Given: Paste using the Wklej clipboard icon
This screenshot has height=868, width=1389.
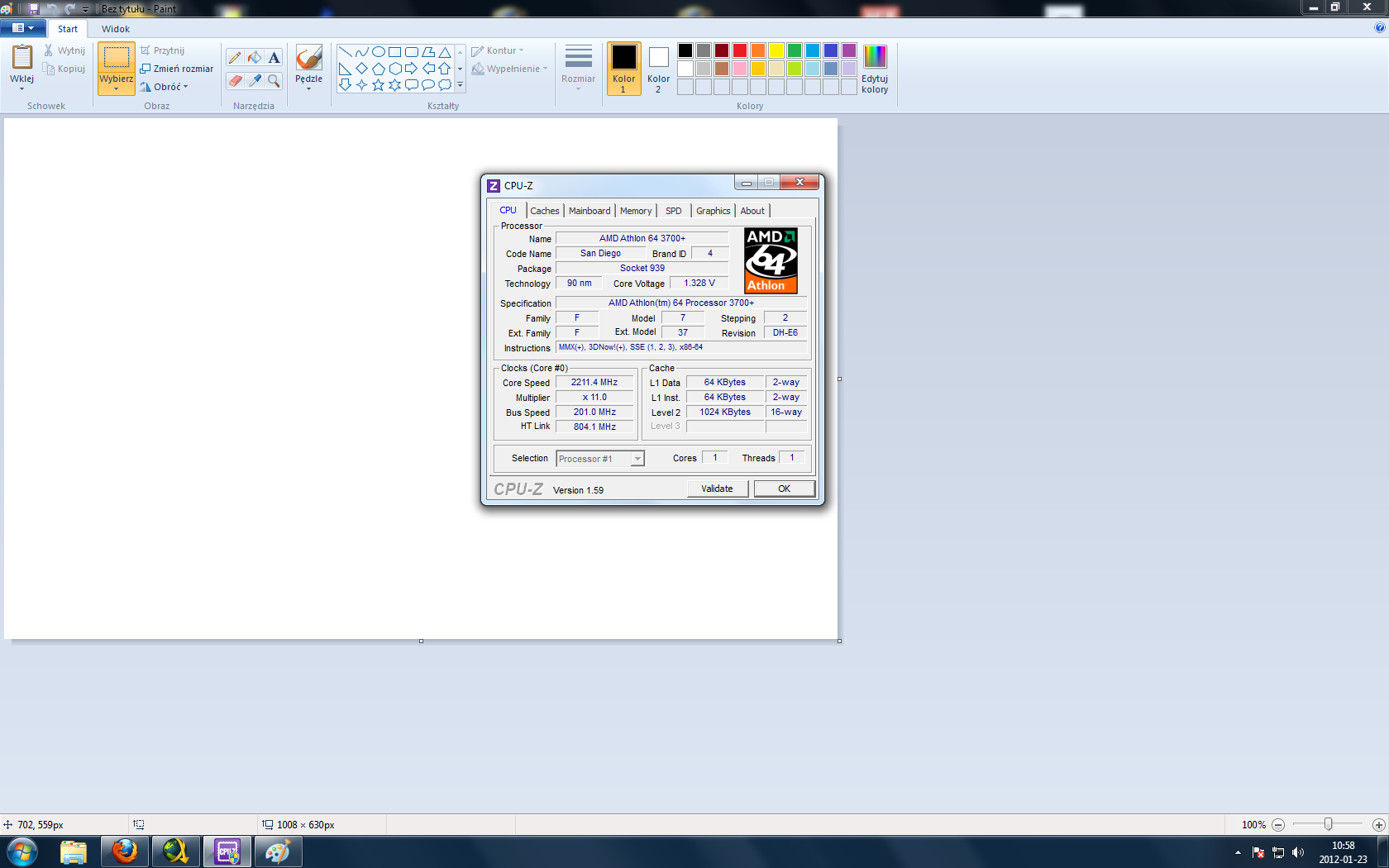Looking at the screenshot, I should (22, 57).
